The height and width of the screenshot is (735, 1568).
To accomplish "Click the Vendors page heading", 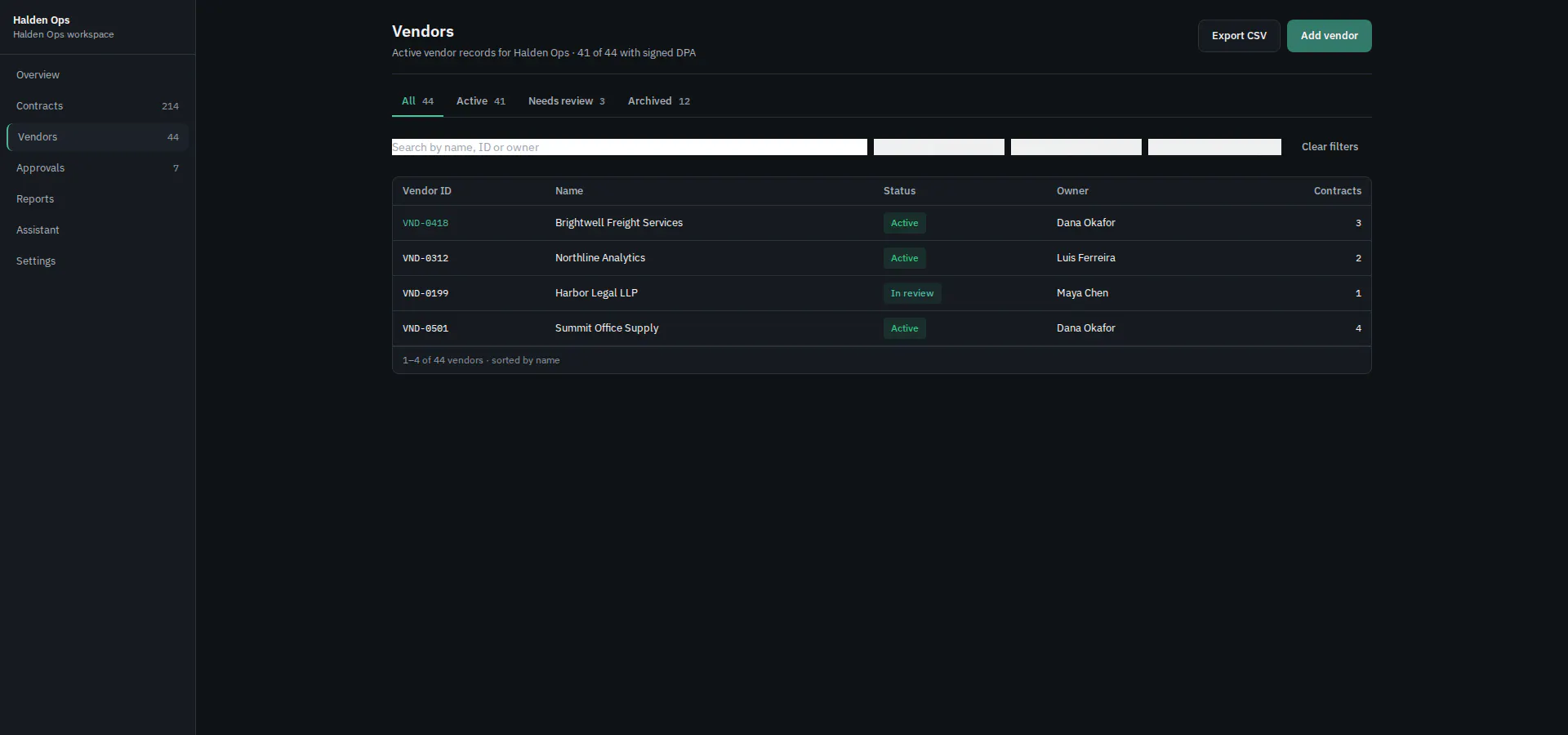I will click(423, 31).
